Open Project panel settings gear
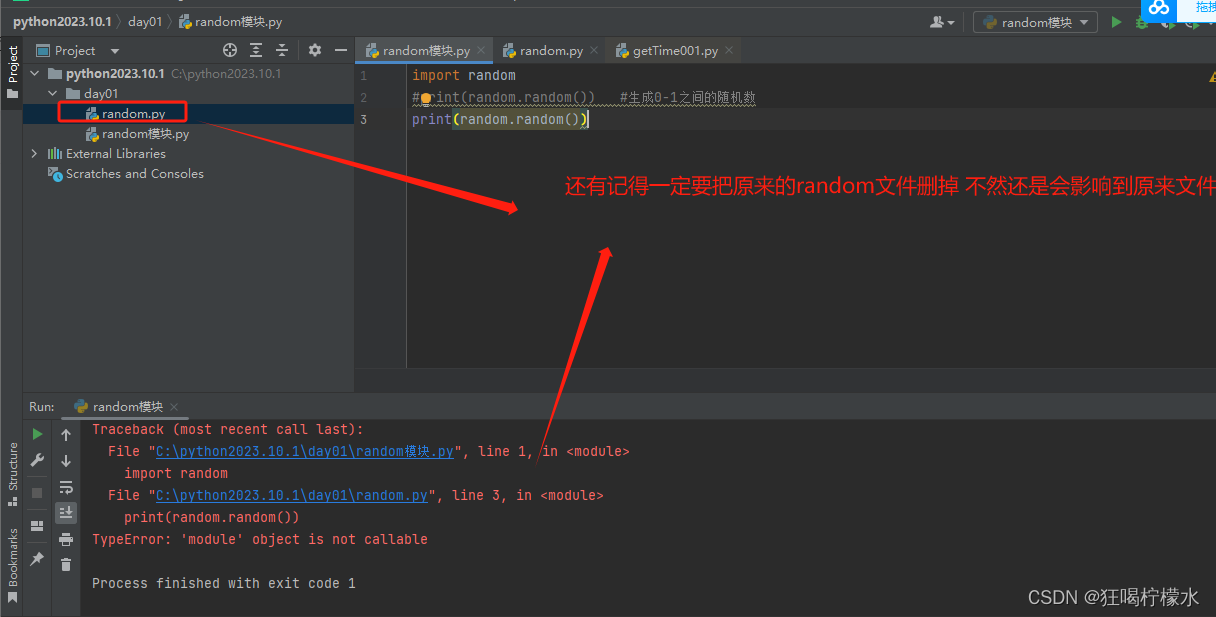The height and width of the screenshot is (617, 1216). click(x=314, y=49)
